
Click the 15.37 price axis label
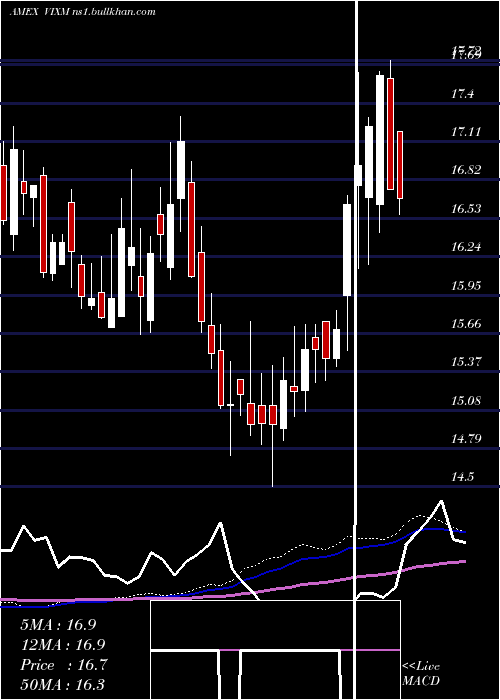pos(466,361)
